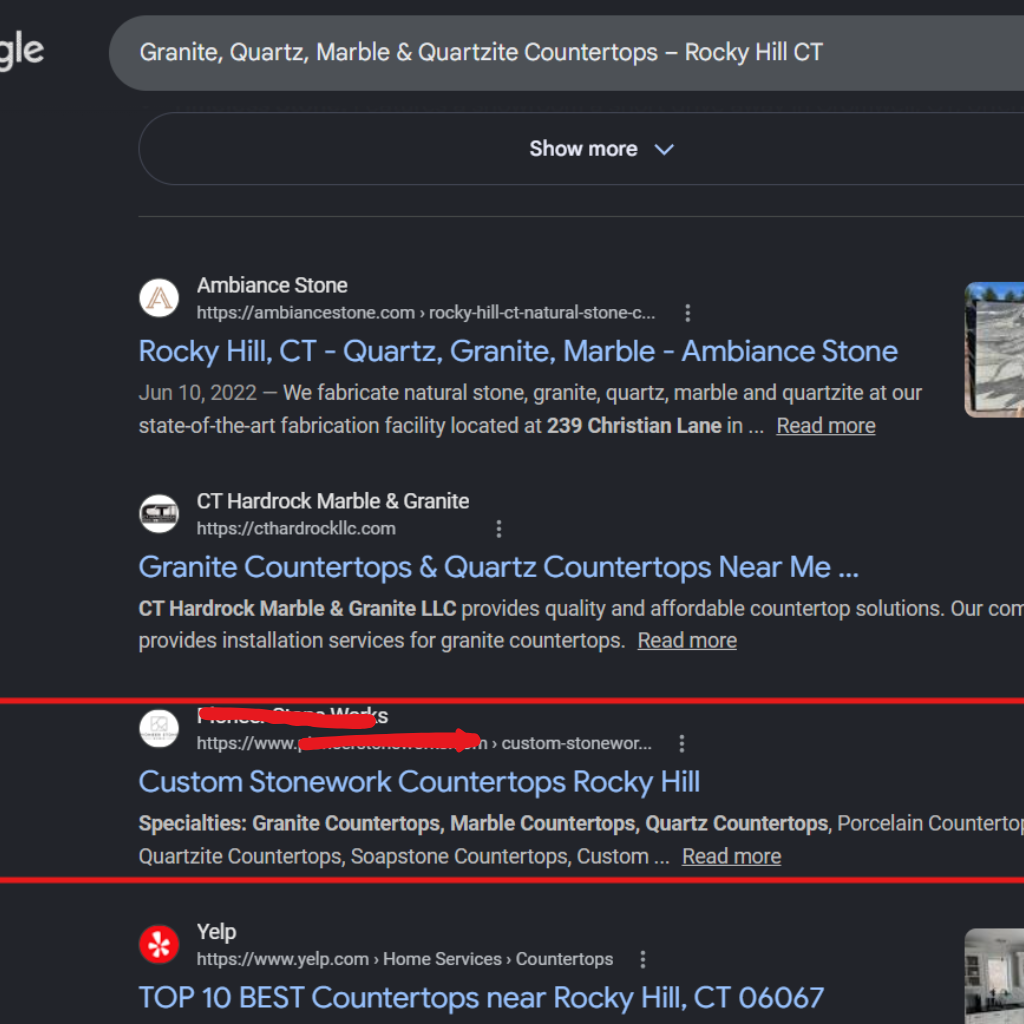Image resolution: width=1024 pixels, height=1024 pixels.
Task: Click the Google logo
Action: click(x=21, y=51)
